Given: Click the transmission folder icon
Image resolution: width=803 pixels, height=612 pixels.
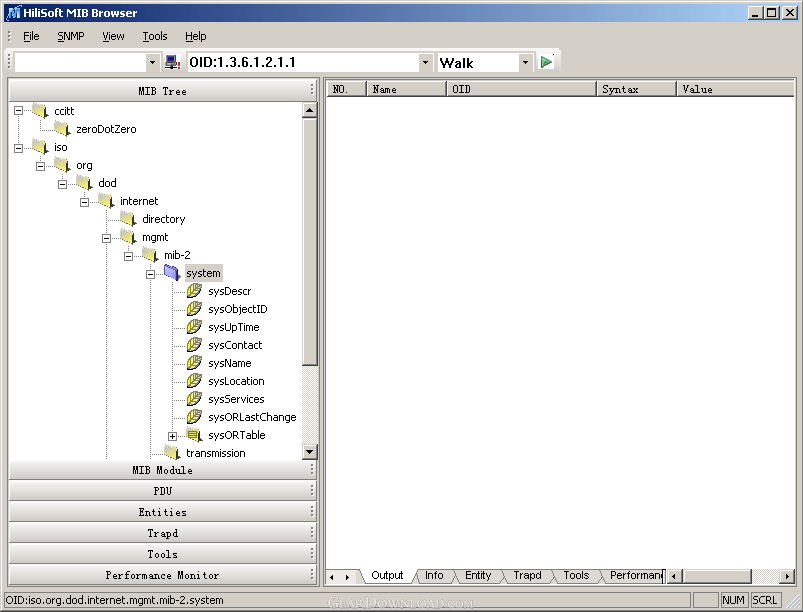Looking at the screenshot, I should [x=172, y=453].
